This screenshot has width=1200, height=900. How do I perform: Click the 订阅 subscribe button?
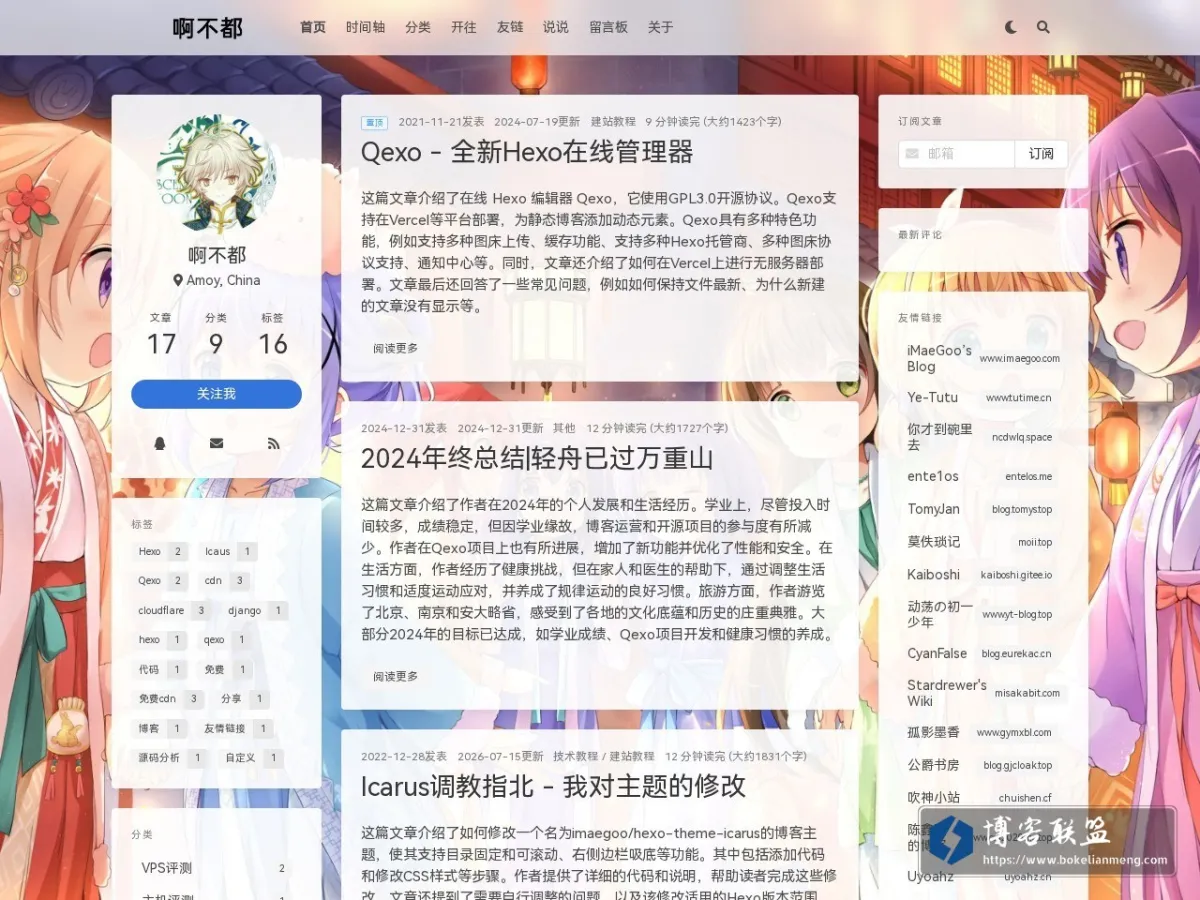tap(1041, 154)
